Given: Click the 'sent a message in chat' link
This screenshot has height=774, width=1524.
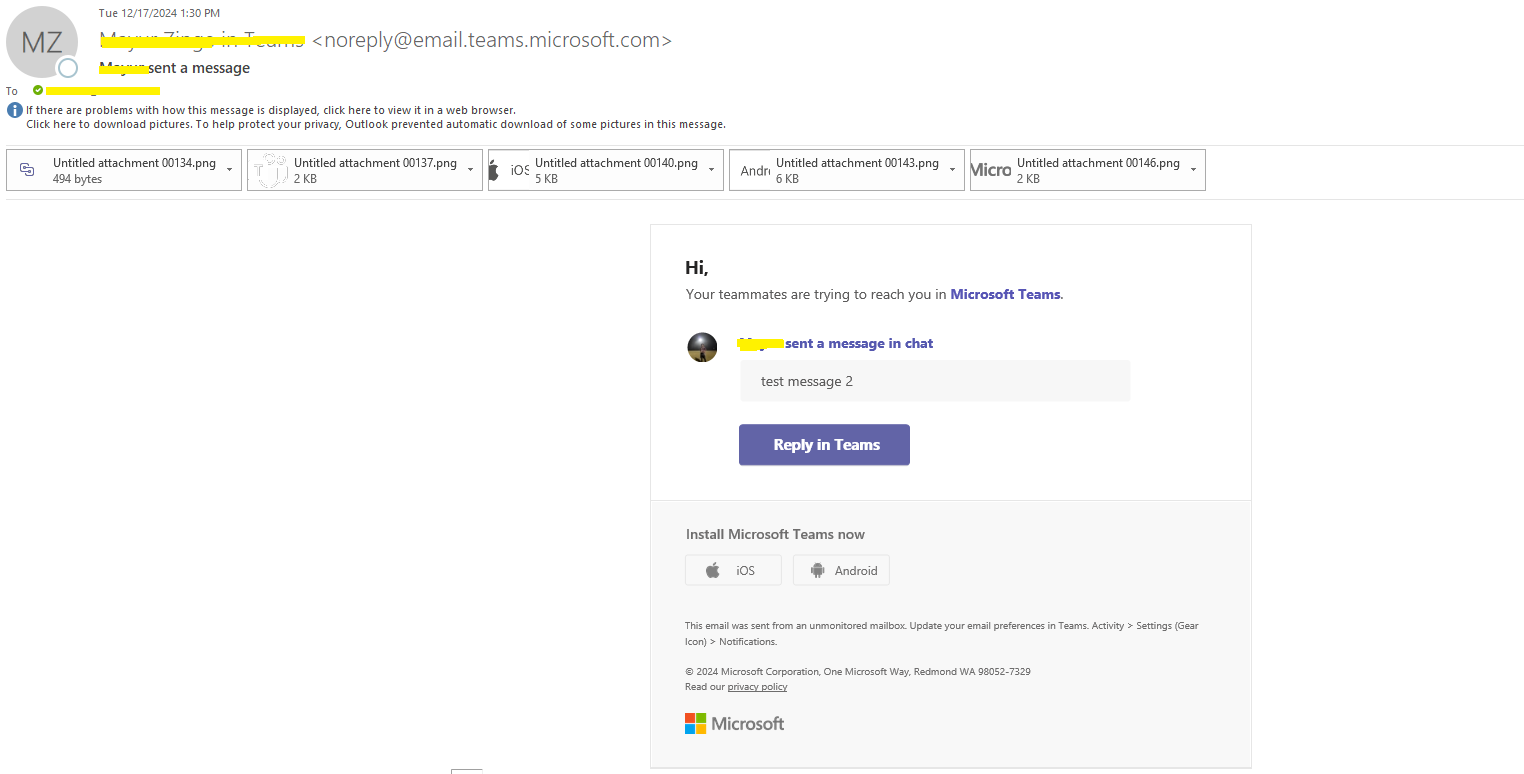Looking at the screenshot, I should point(860,343).
